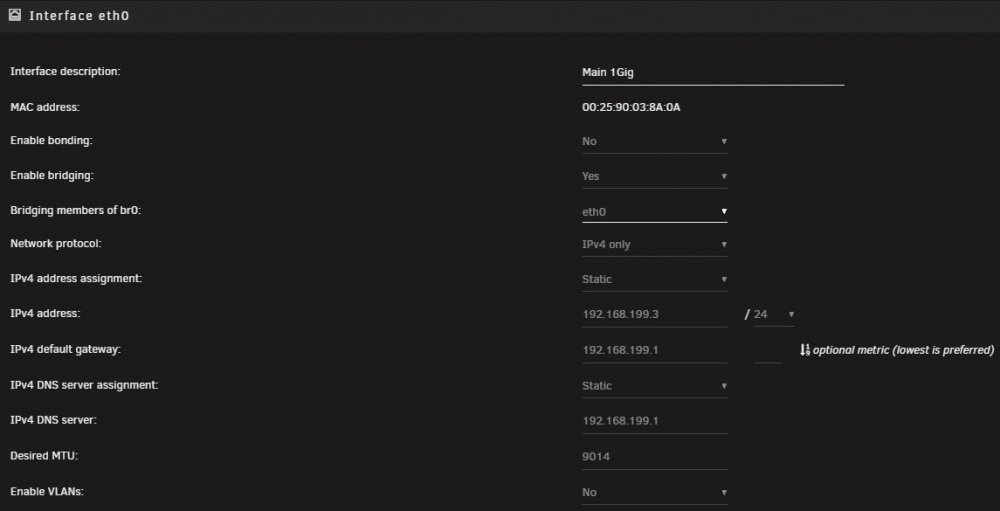Open IPv4 DNS server assignment dropdown

(654, 387)
